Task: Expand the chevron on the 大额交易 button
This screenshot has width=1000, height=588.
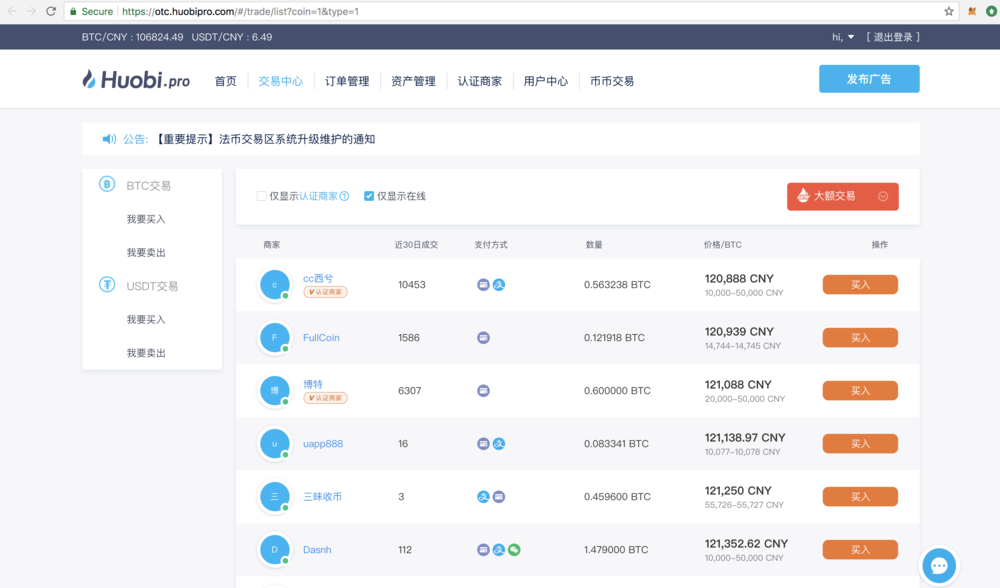Action: (882, 196)
